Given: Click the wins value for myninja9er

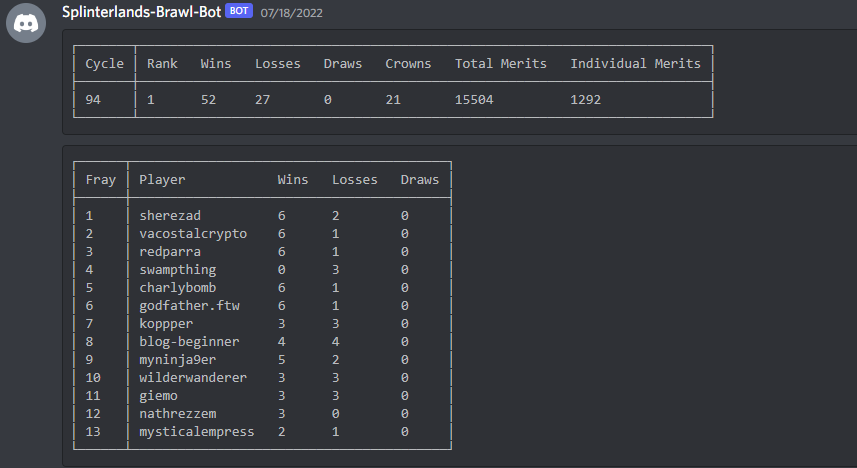Looking at the screenshot, I should (281, 360).
